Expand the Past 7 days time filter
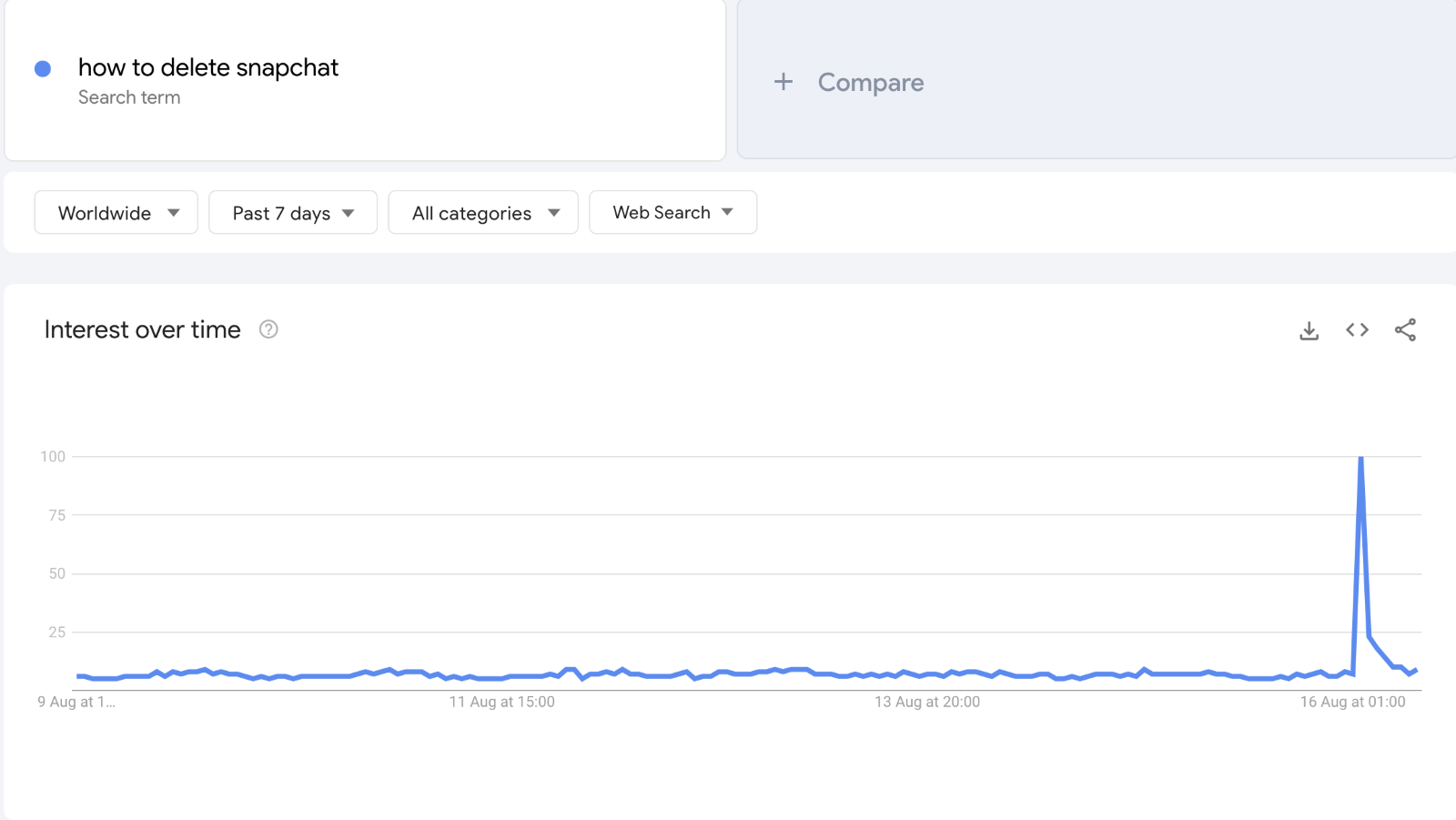 (292, 213)
